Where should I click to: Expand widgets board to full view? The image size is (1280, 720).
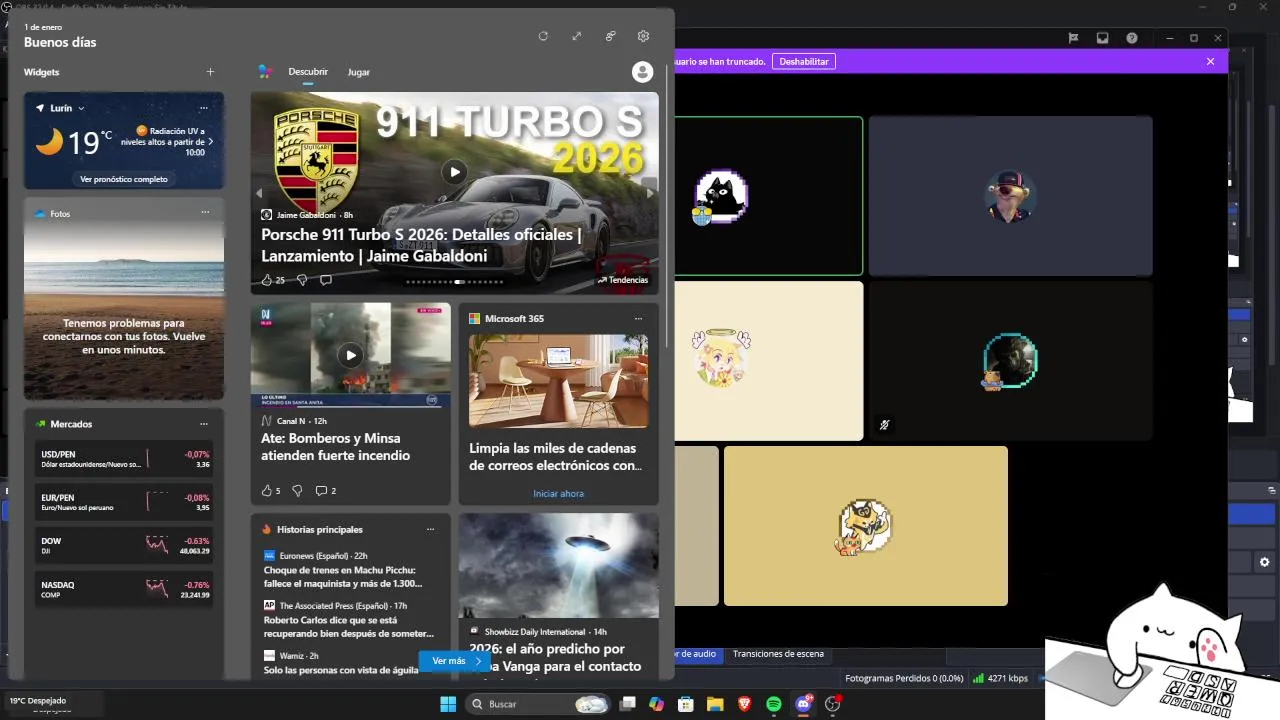(577, 36)
